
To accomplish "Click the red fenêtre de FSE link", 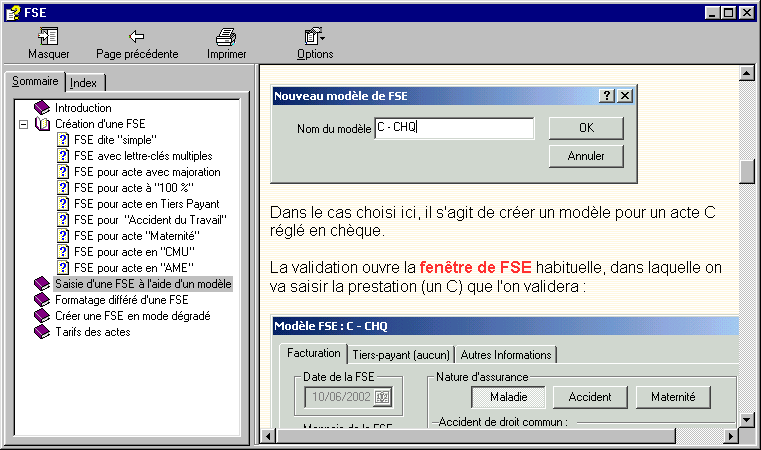I will pyautogui.click(x=476, y=267).
